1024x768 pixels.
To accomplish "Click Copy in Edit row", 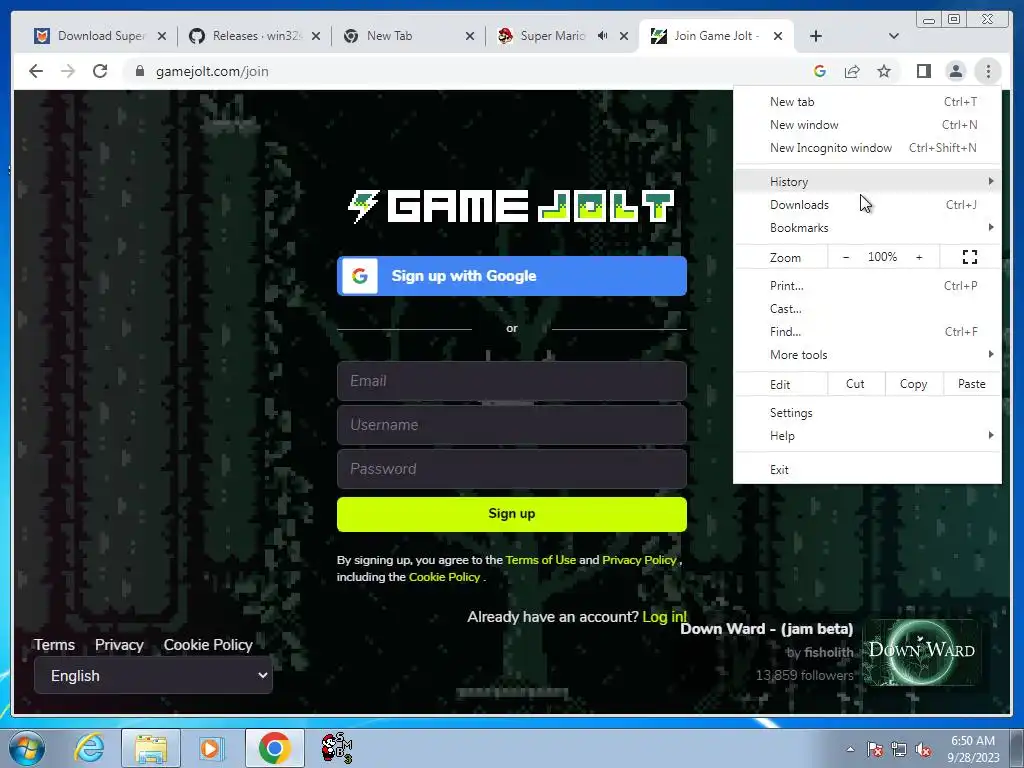I will pos(914,384).
